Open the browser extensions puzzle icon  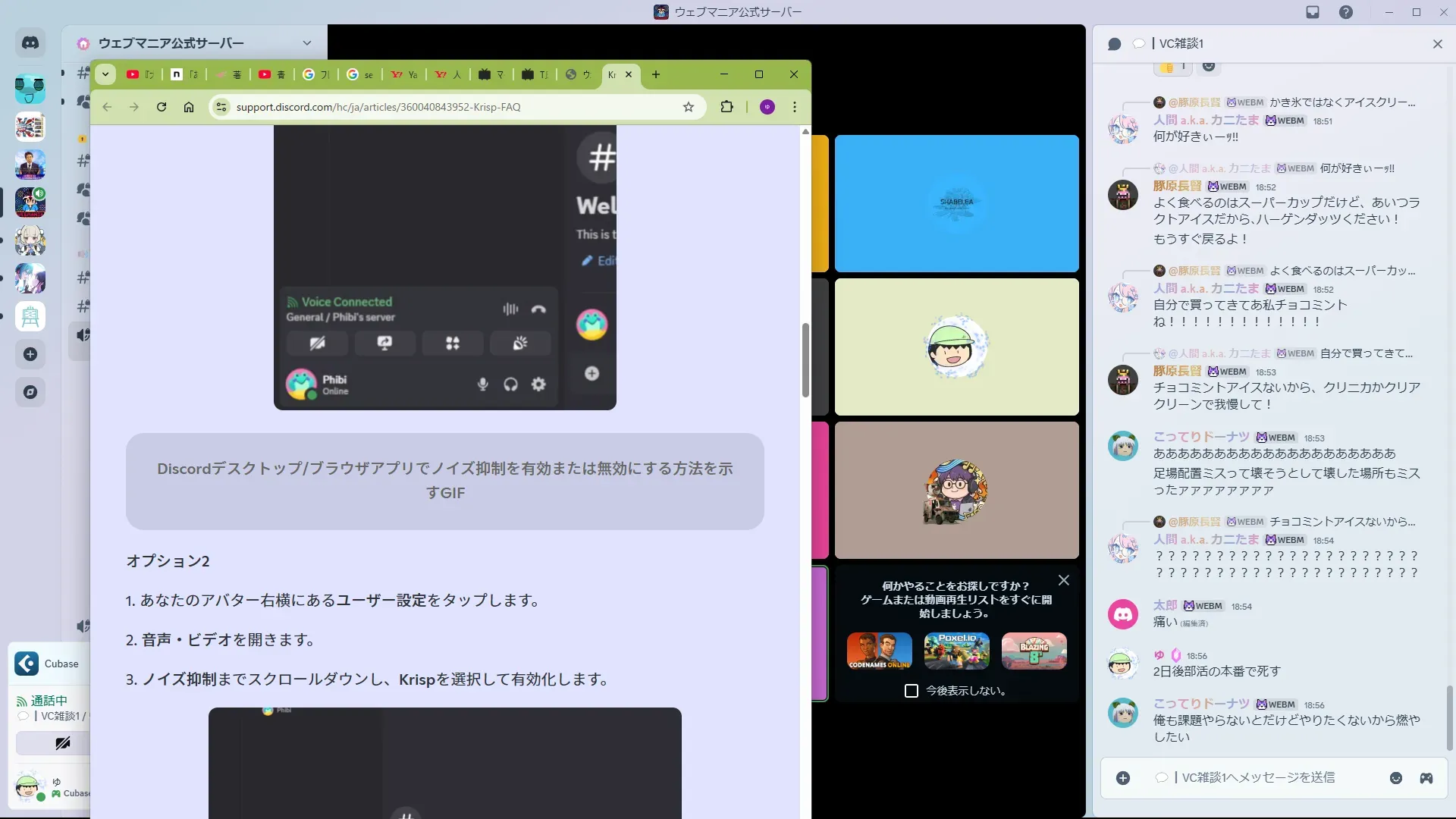726,107
